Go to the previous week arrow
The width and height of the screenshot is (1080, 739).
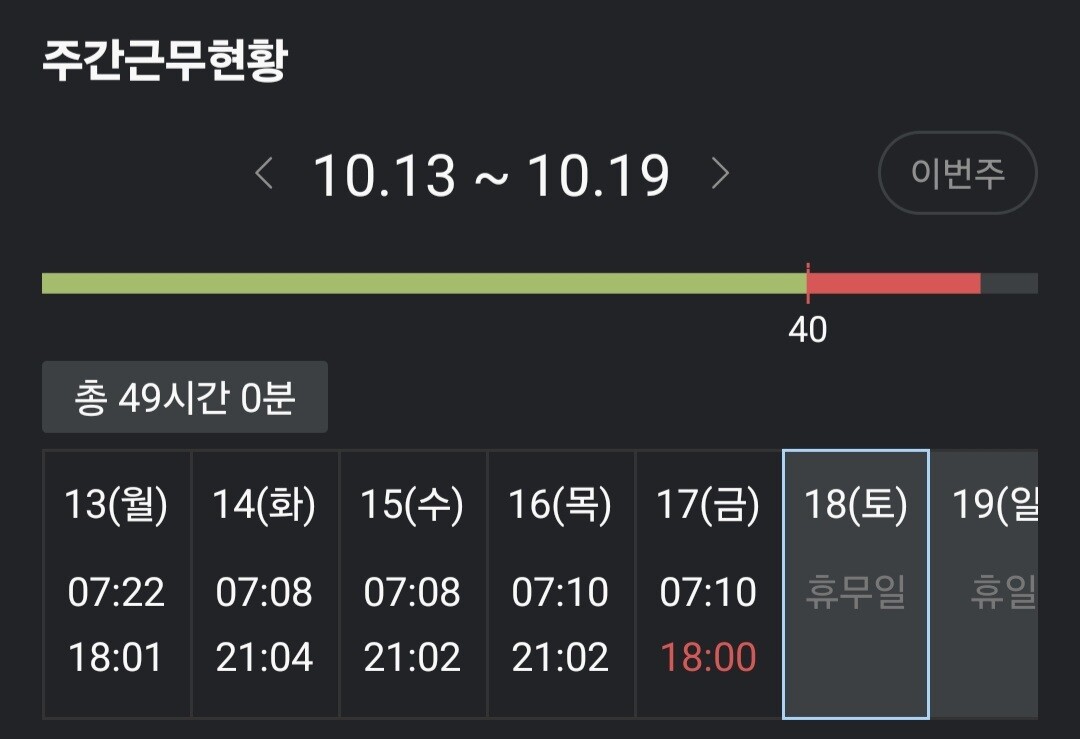point(264,174)
